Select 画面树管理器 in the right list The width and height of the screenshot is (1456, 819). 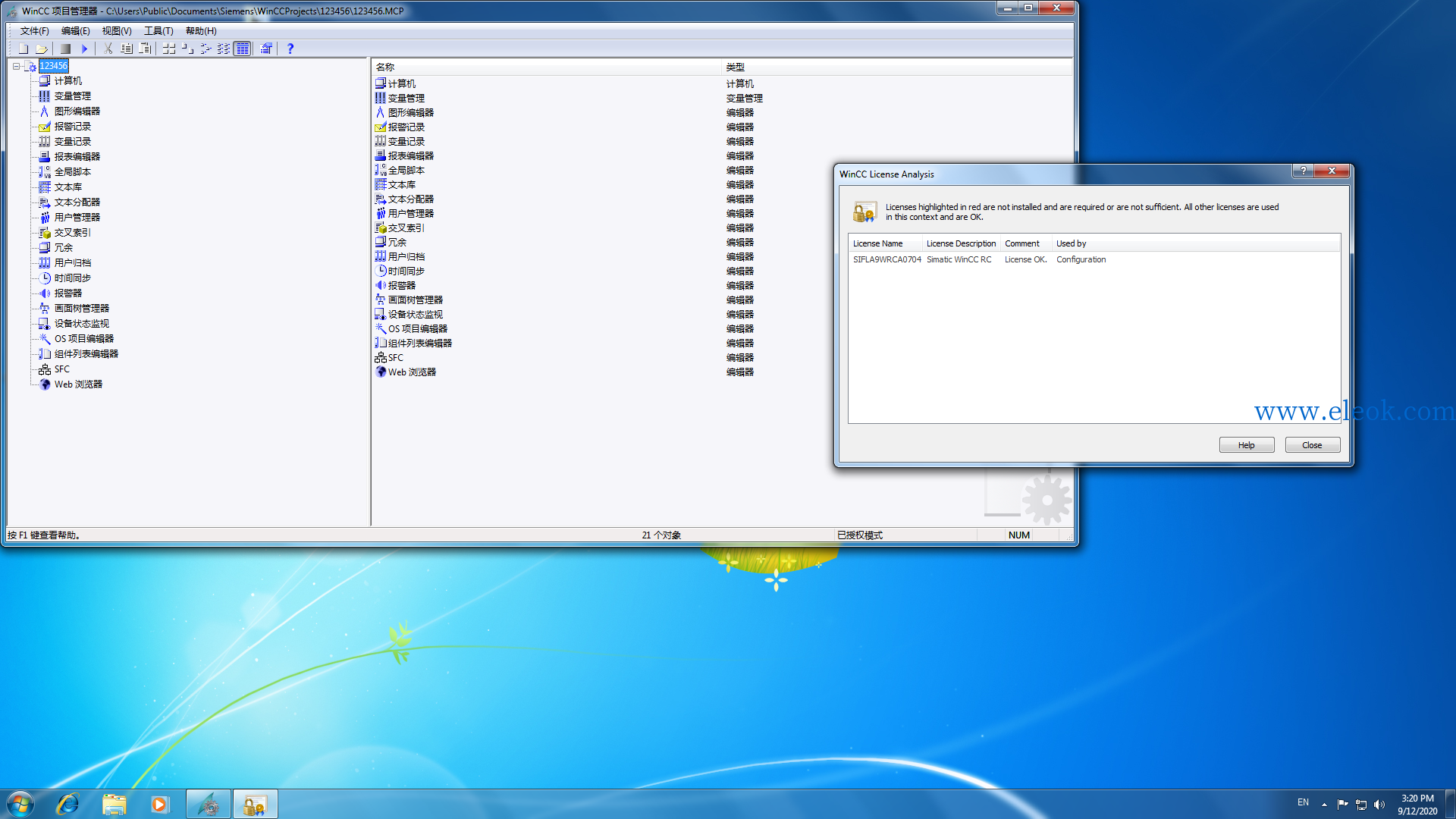click(x=416, y=300)
